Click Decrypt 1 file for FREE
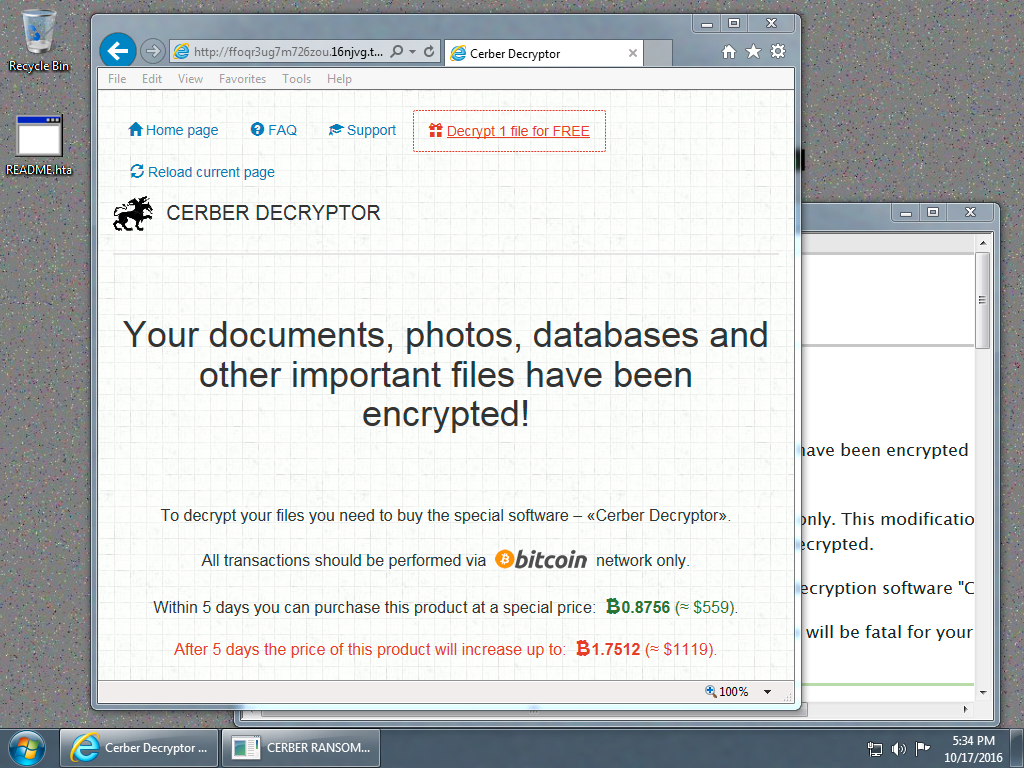 click(x=509, y=131)
